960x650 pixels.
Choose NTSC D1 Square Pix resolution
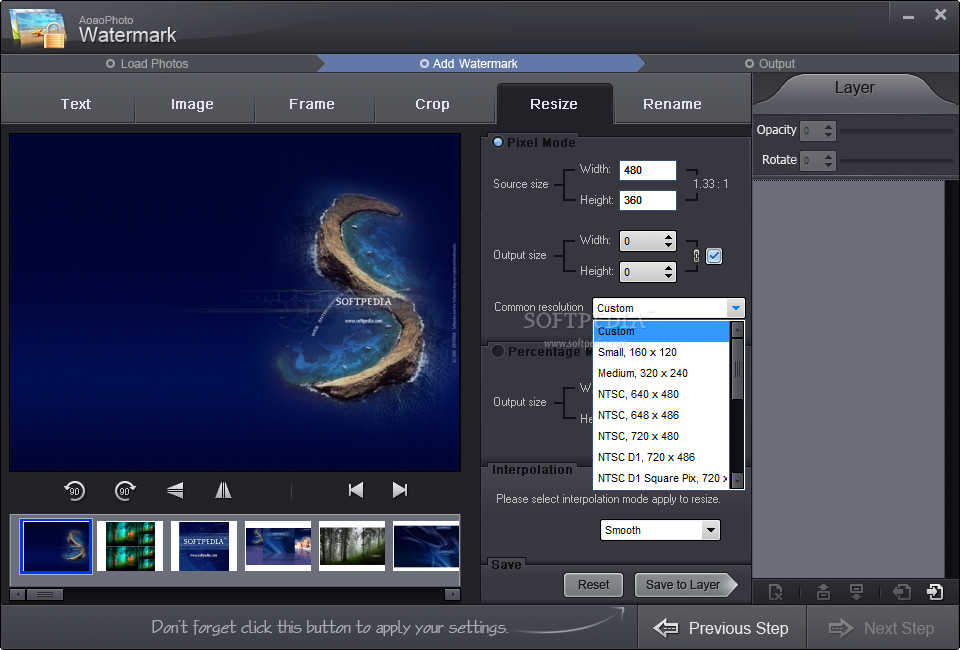tap(661, 478)
